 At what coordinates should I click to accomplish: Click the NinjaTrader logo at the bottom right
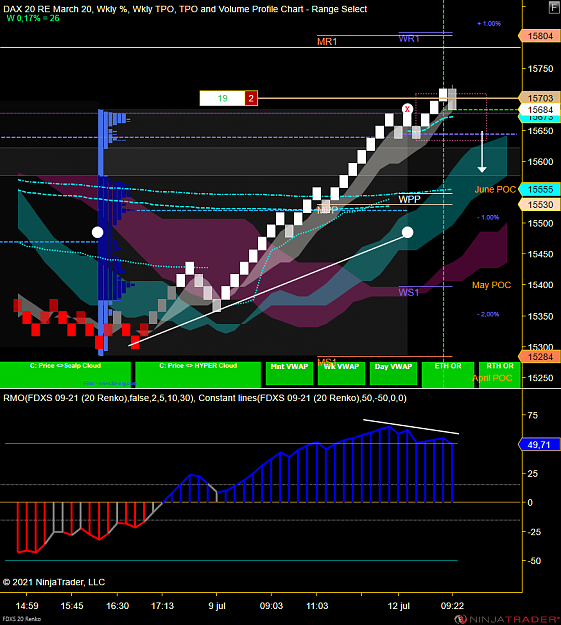(x=507, y=619)
